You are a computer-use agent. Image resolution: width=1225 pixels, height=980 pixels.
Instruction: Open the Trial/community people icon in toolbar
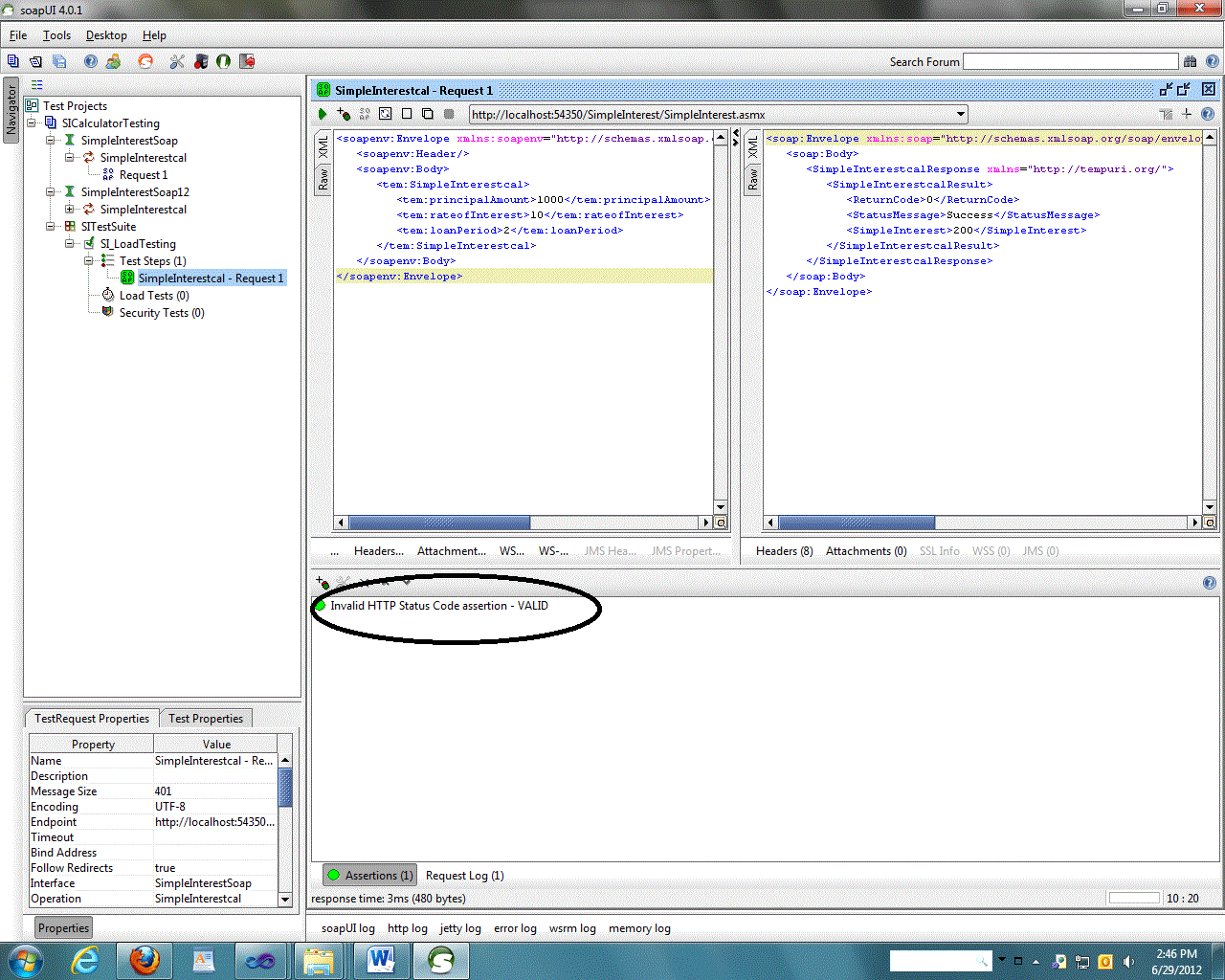114,61
